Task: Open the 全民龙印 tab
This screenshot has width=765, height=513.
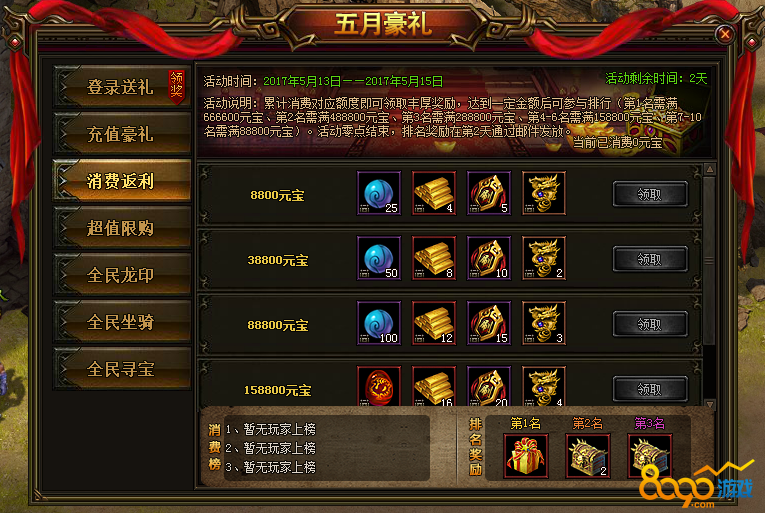Action: tap(122, 275)
